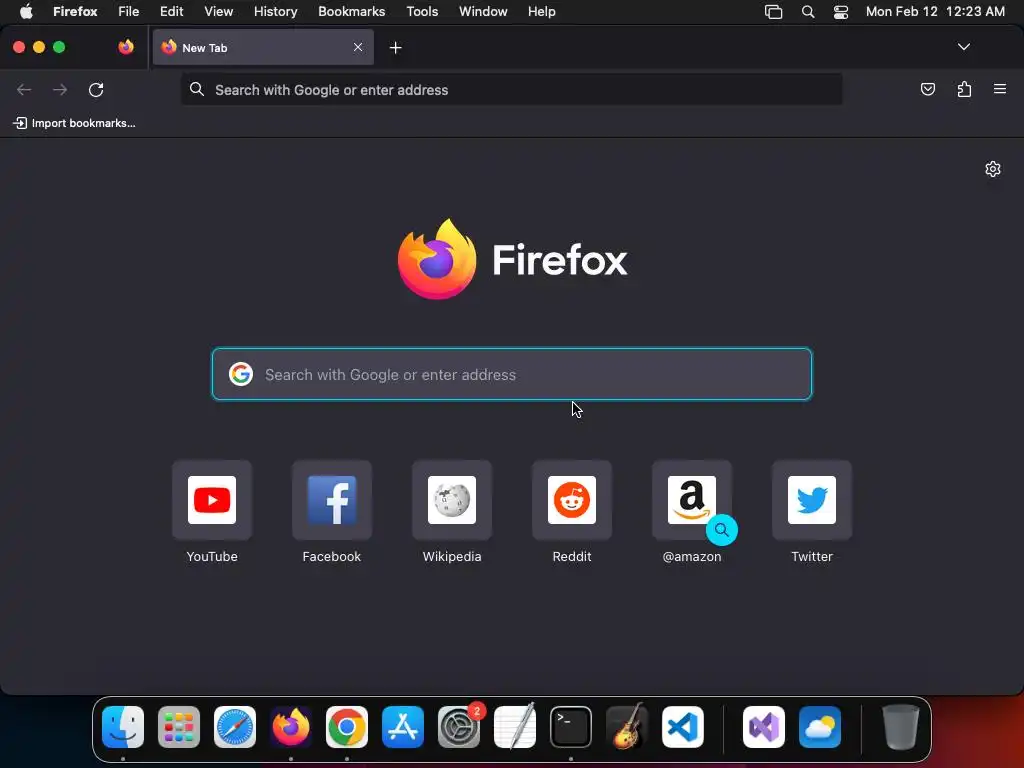The width and height of the screenshot is (1024, 768).
Task: Open System Settings in the Dock
Action: (459, 727)
